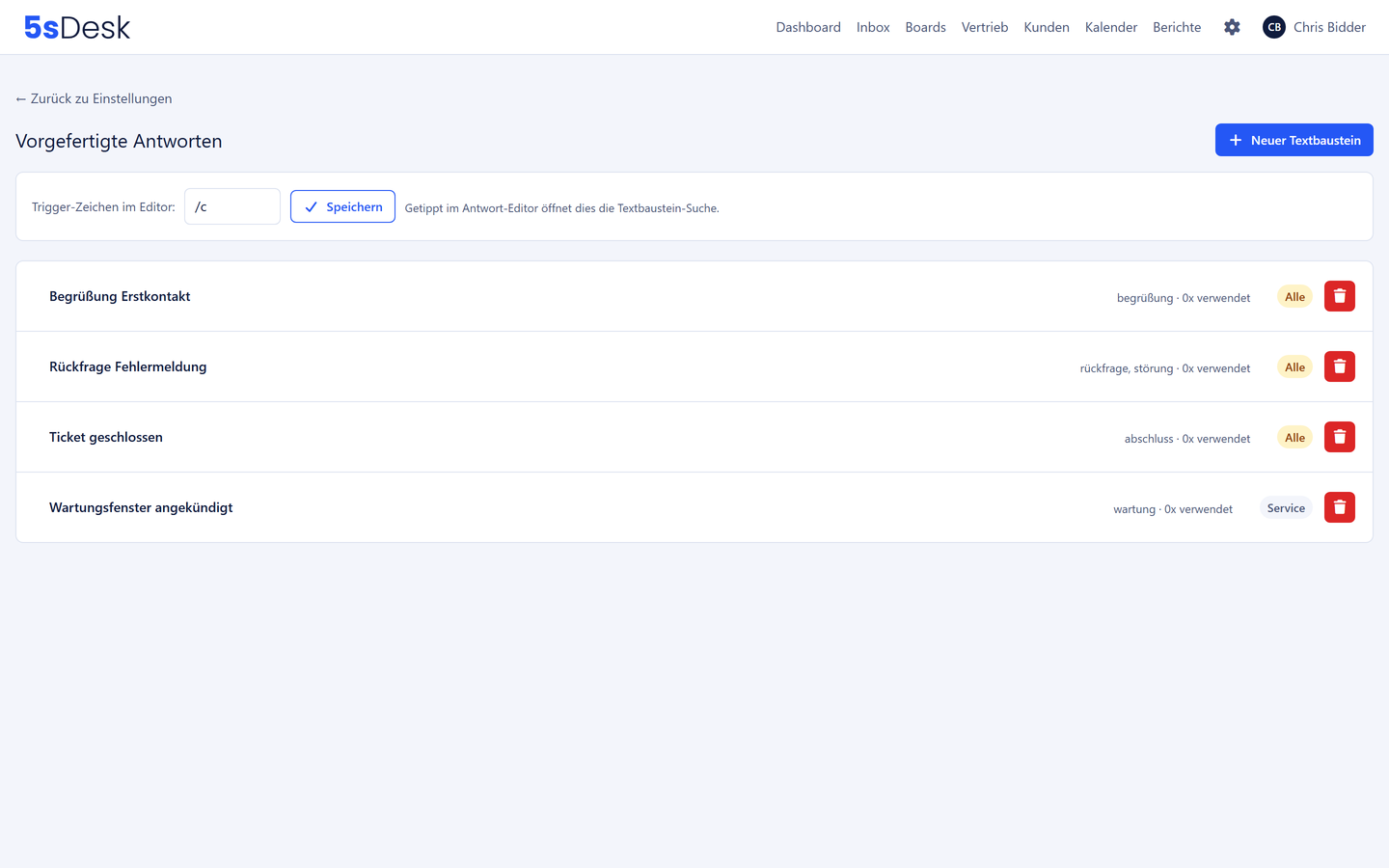Delete the Wartungsfenster angekündigt text block
Screen dimensions: 1389x868
(x=1340, y=507)
